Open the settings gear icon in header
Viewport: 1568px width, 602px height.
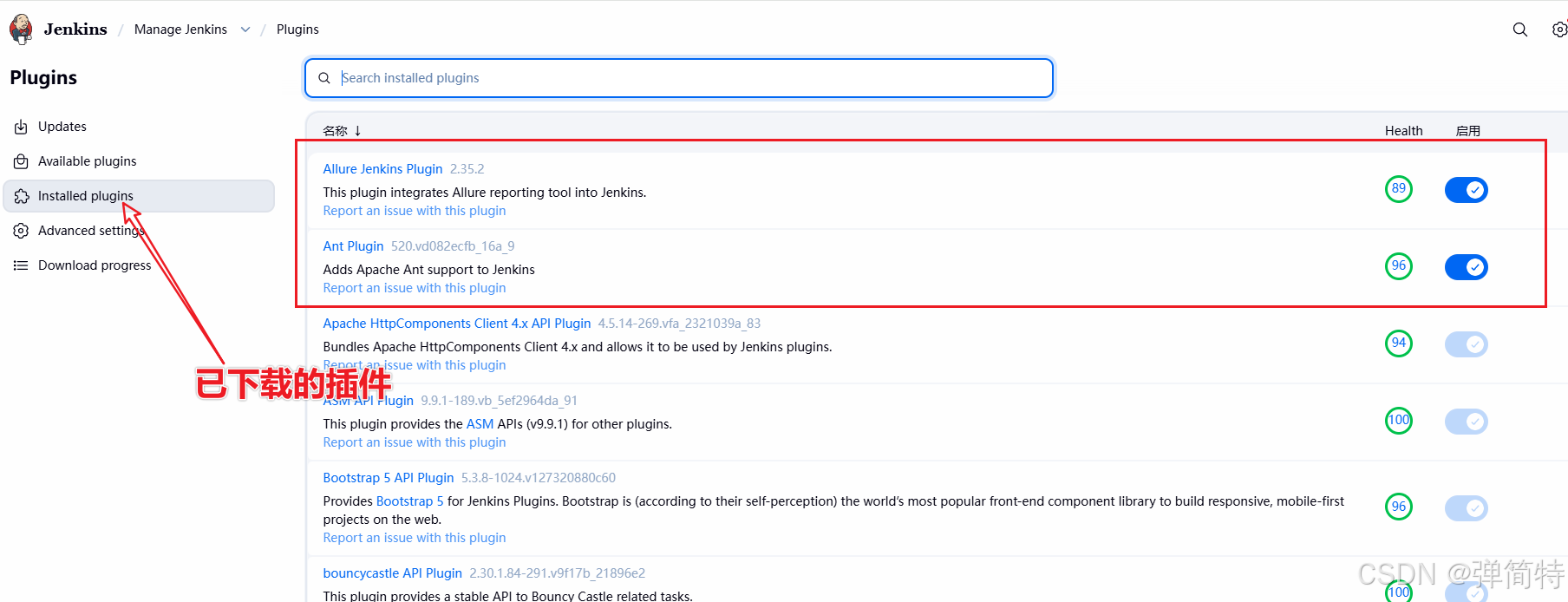(x=1559, y=29)
